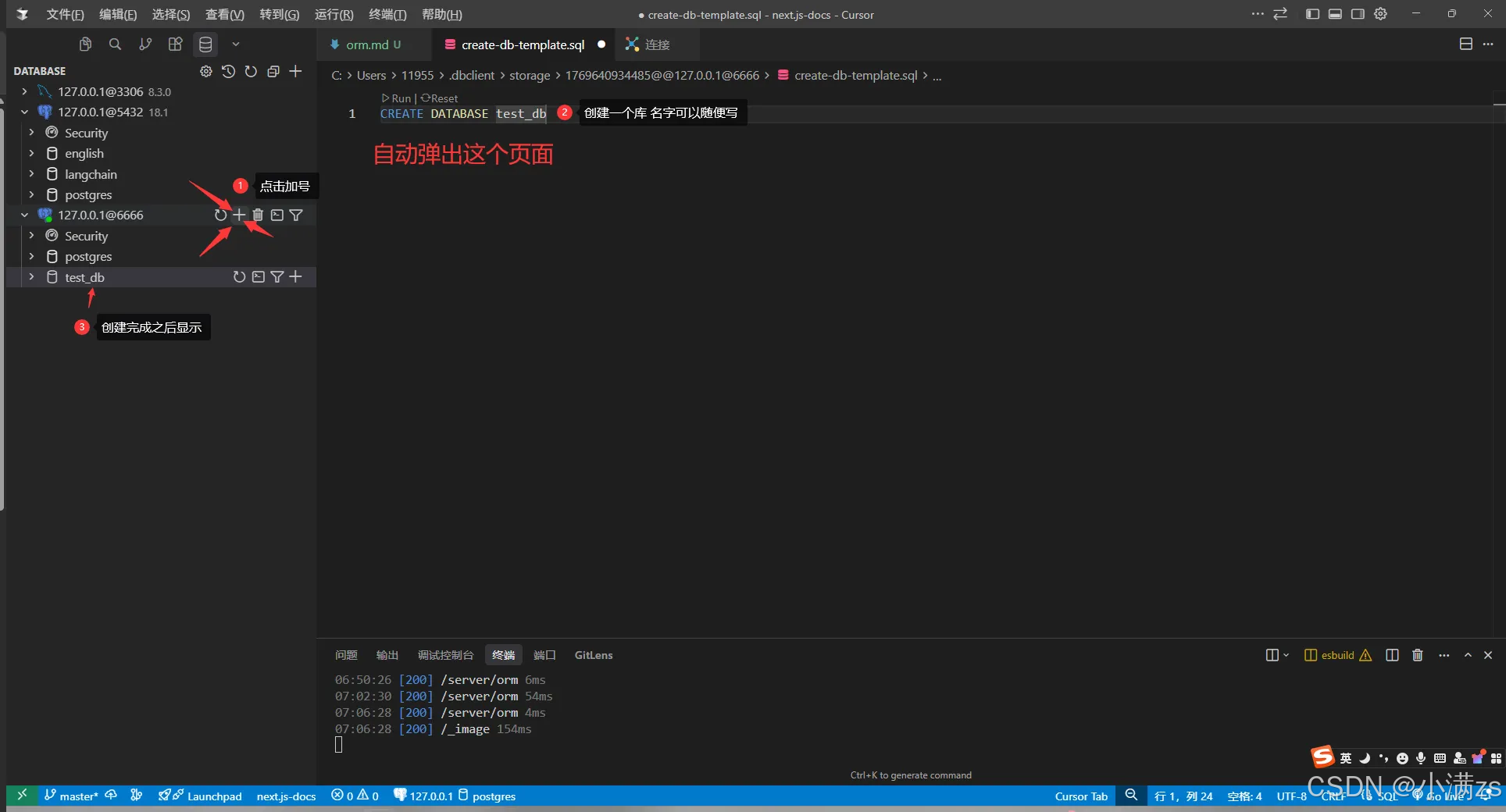
Task: Click Cursor Tab in status bar
Action: coord(1081,796)
